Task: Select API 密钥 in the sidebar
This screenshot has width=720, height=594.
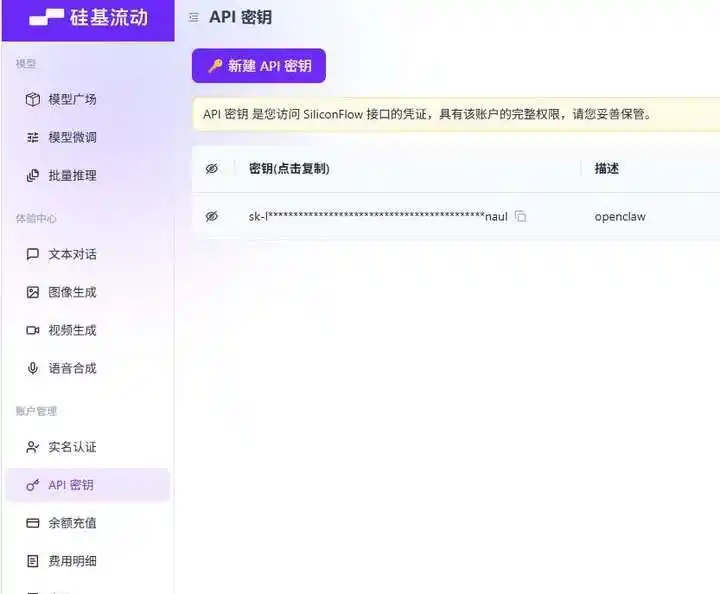Action: pyautogui.click(x=87, y=485)
